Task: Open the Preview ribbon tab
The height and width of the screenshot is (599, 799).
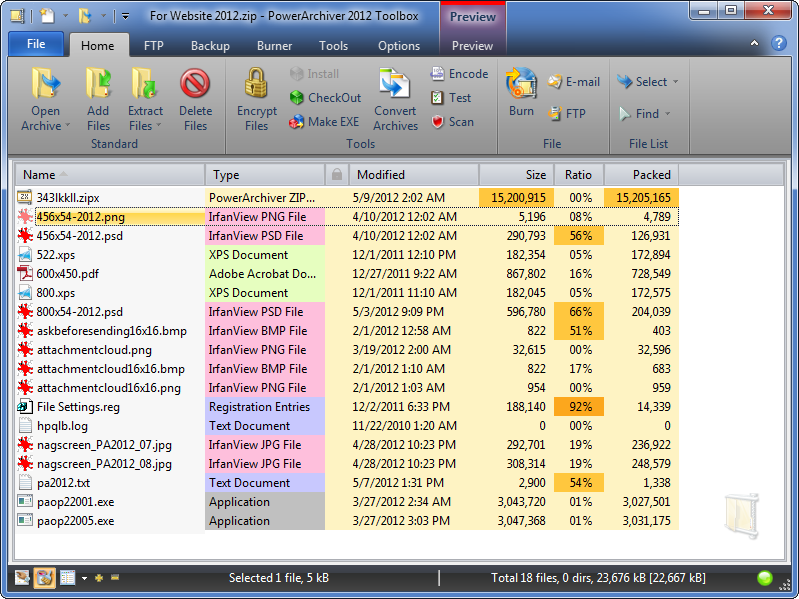Action: 472,45
